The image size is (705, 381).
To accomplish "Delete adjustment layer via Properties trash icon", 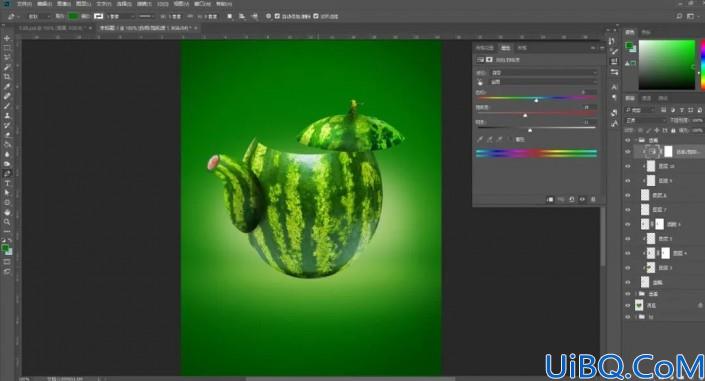I will tap(593, 199).
